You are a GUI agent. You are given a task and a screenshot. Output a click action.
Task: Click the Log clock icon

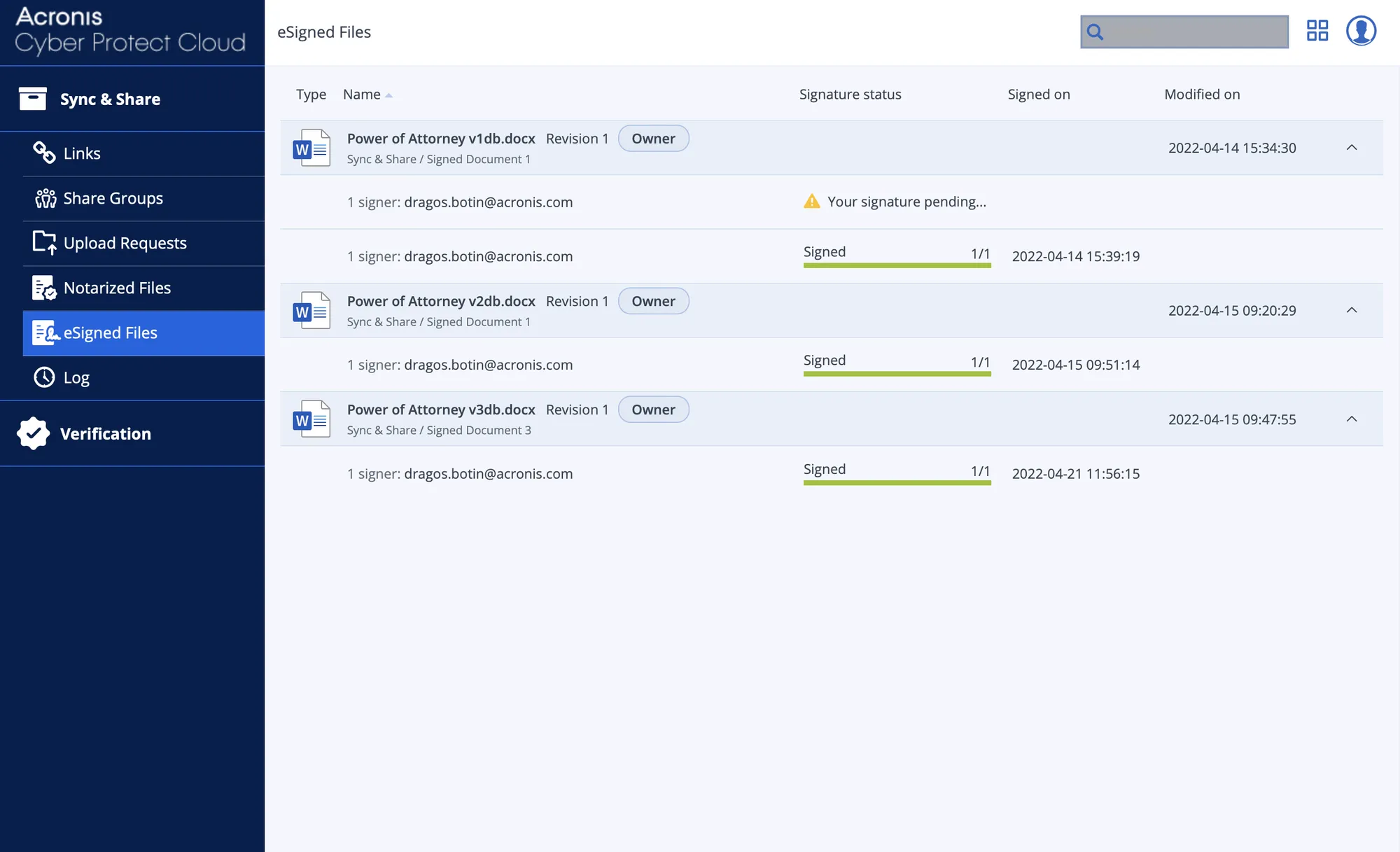coord(44,377)
